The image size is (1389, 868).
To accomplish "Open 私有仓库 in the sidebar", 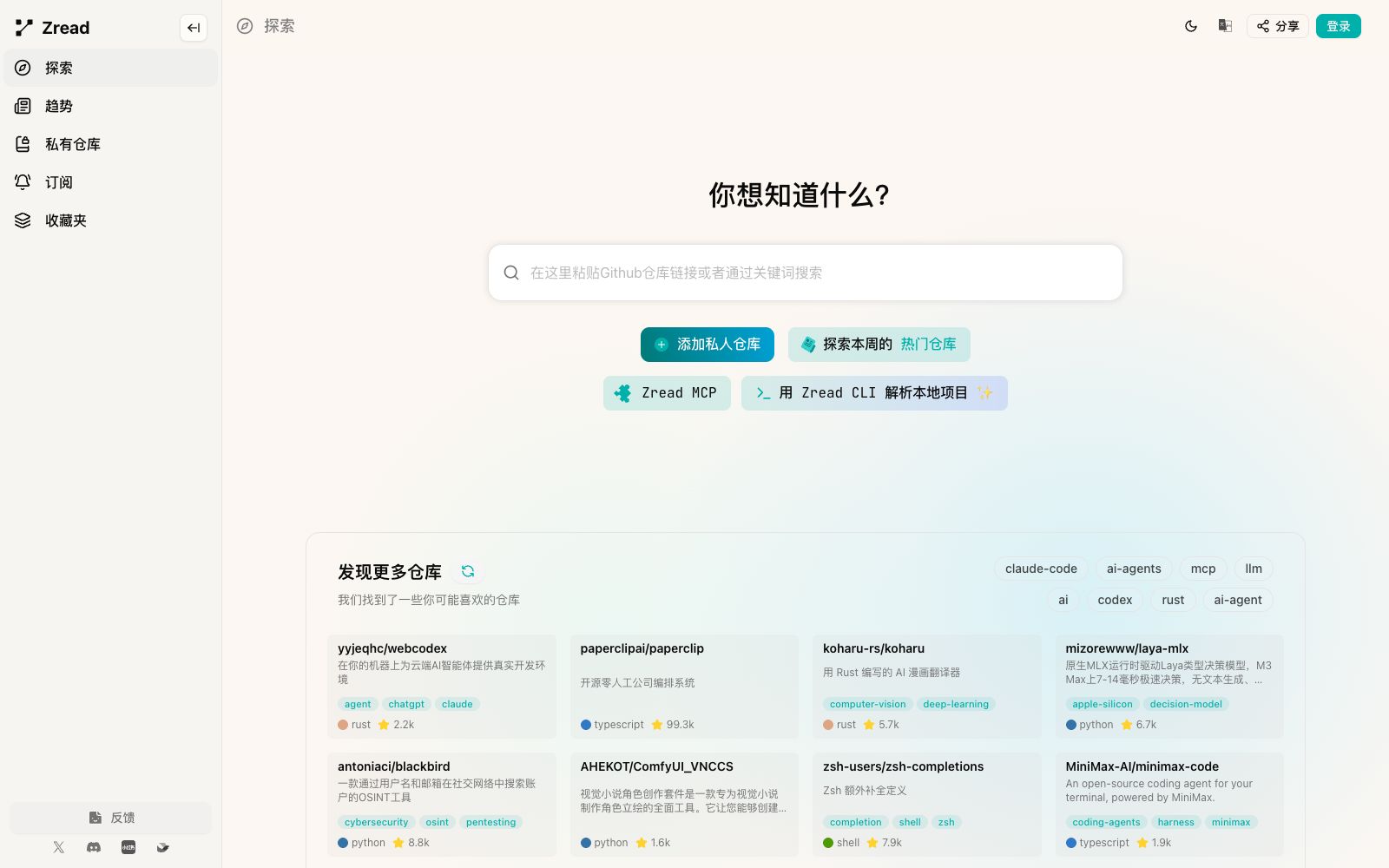I will pyautogui.click(x=111, y=144).
